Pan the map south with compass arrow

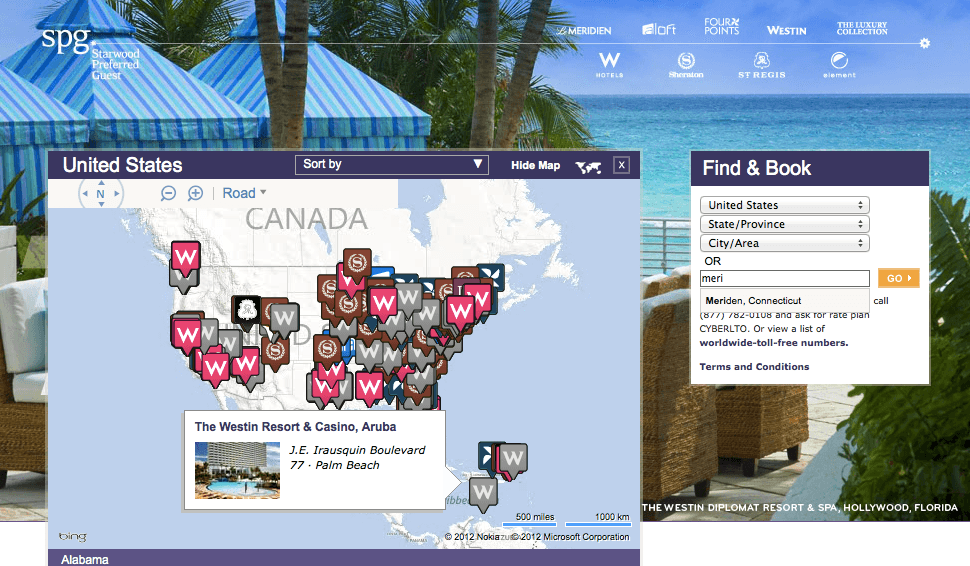(101, 204)
